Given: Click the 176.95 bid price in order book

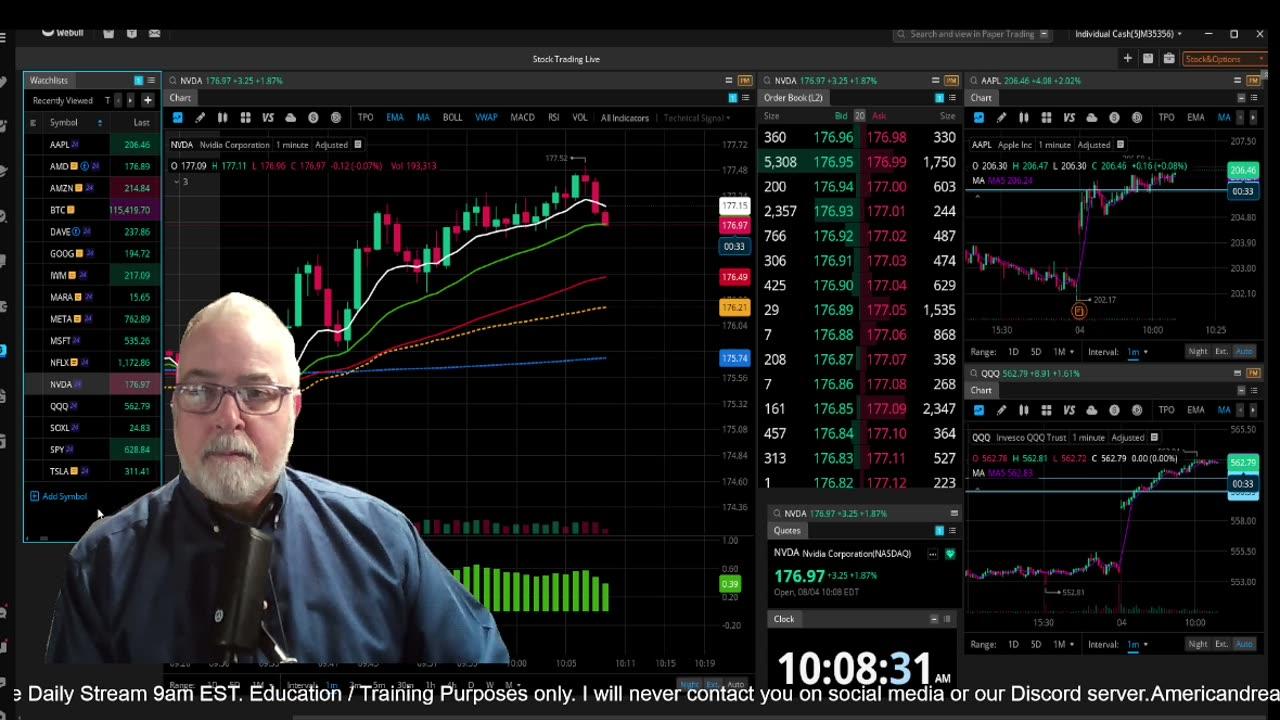Looking at the screenshot, I should click(834, 162).
